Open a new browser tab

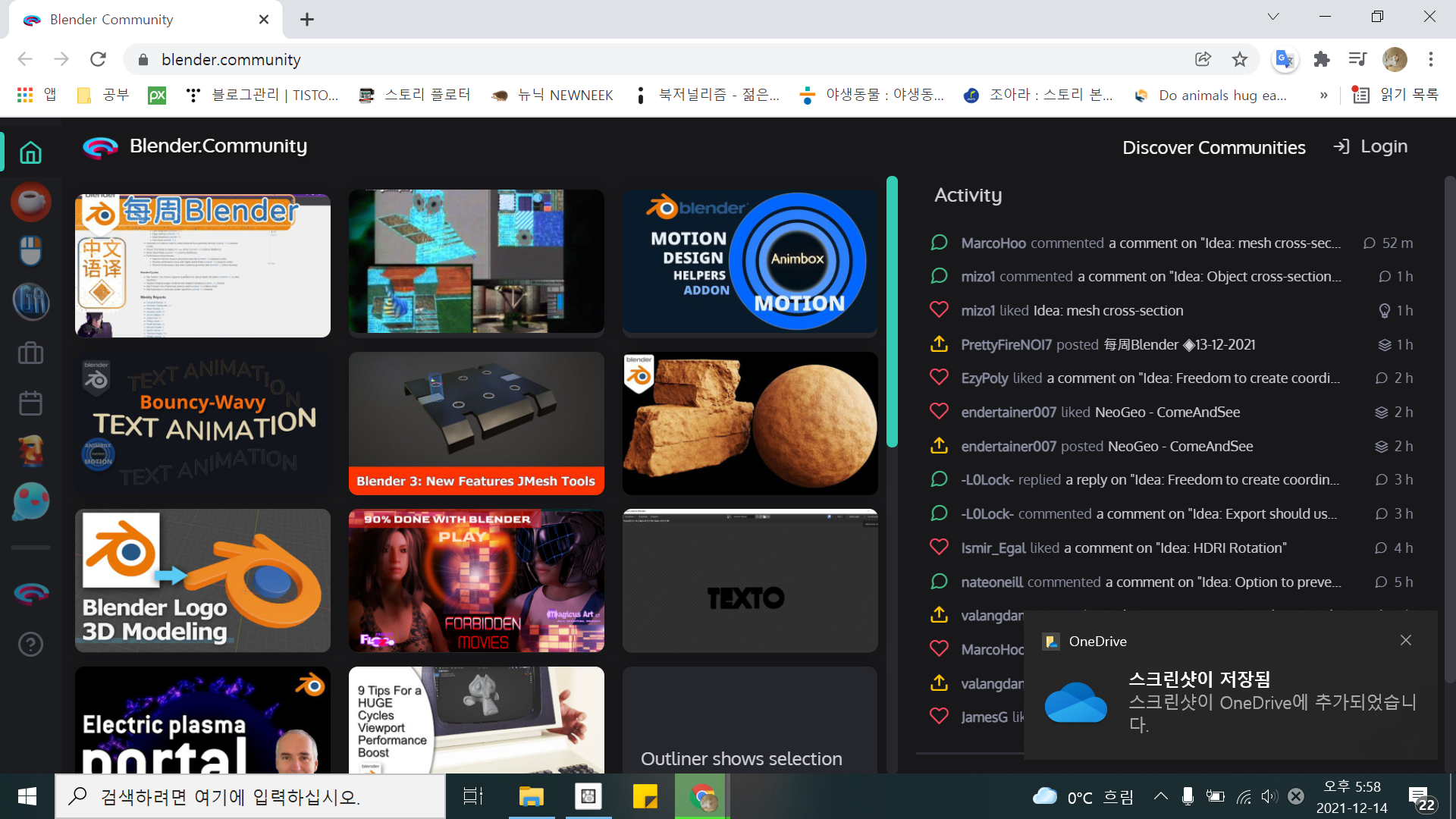tap(307, 20)
